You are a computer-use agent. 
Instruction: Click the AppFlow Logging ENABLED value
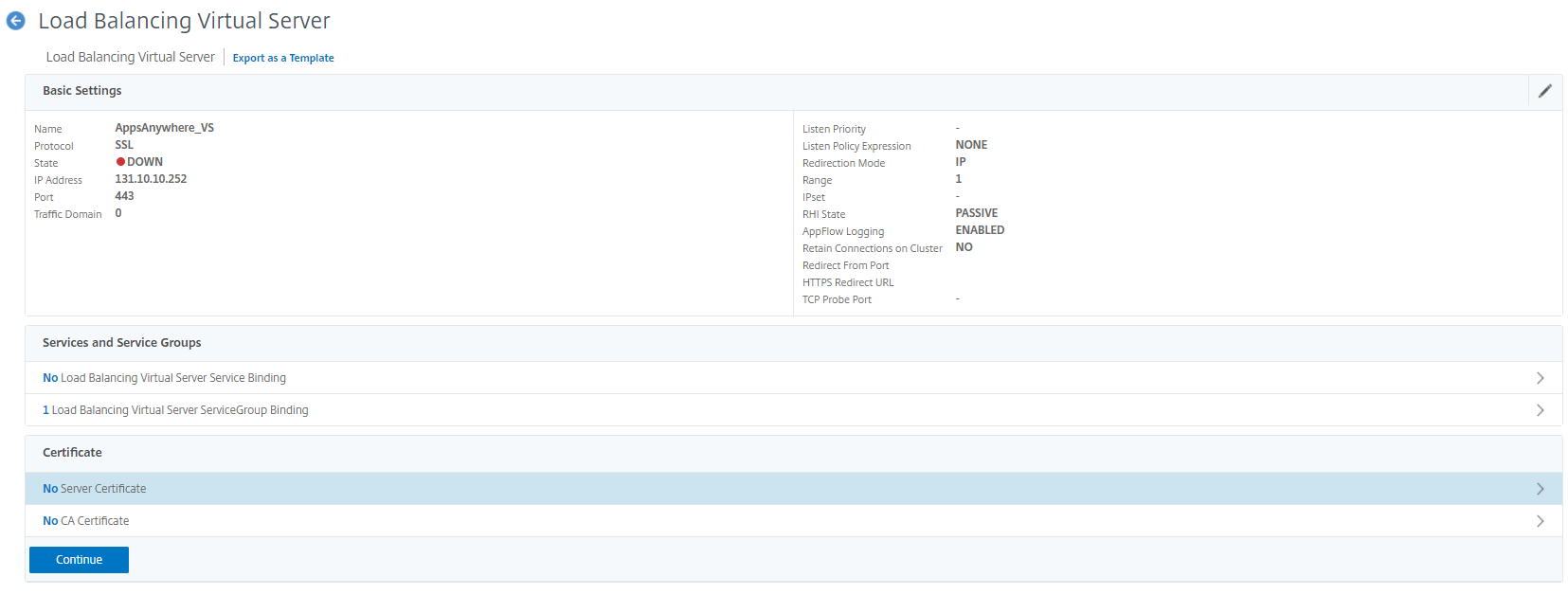980,230
